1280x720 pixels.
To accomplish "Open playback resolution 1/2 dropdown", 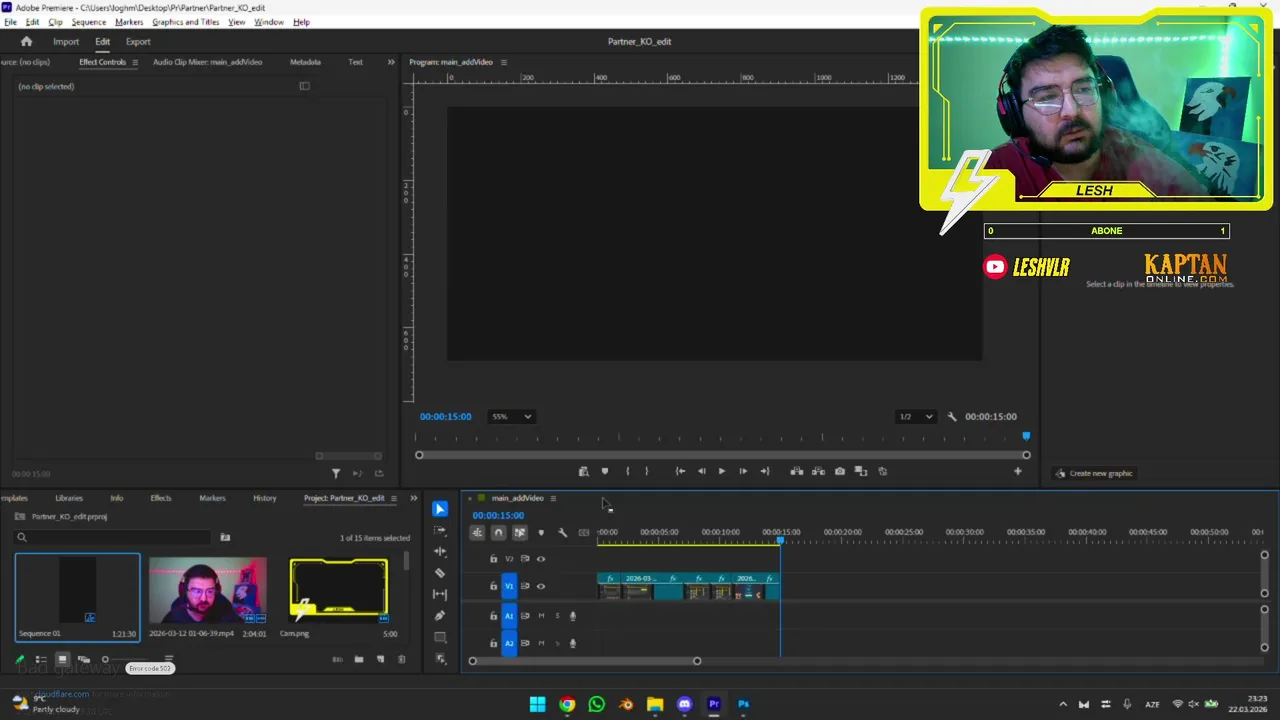I will [915, 417].
